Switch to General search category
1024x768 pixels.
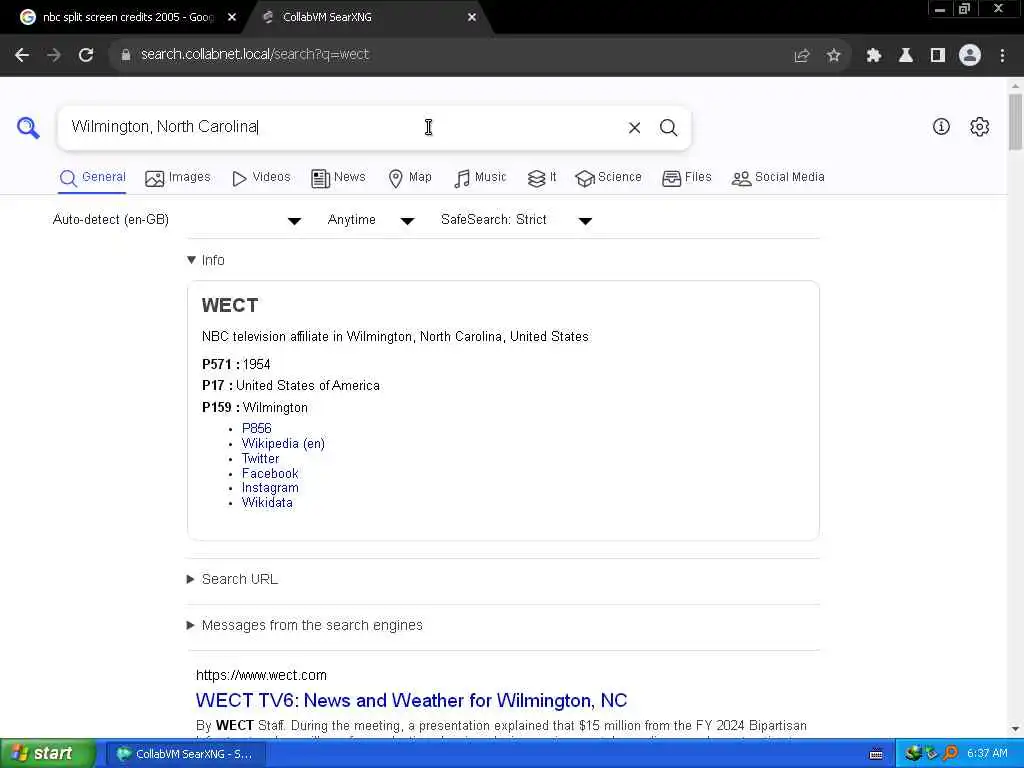pos(93,178)
